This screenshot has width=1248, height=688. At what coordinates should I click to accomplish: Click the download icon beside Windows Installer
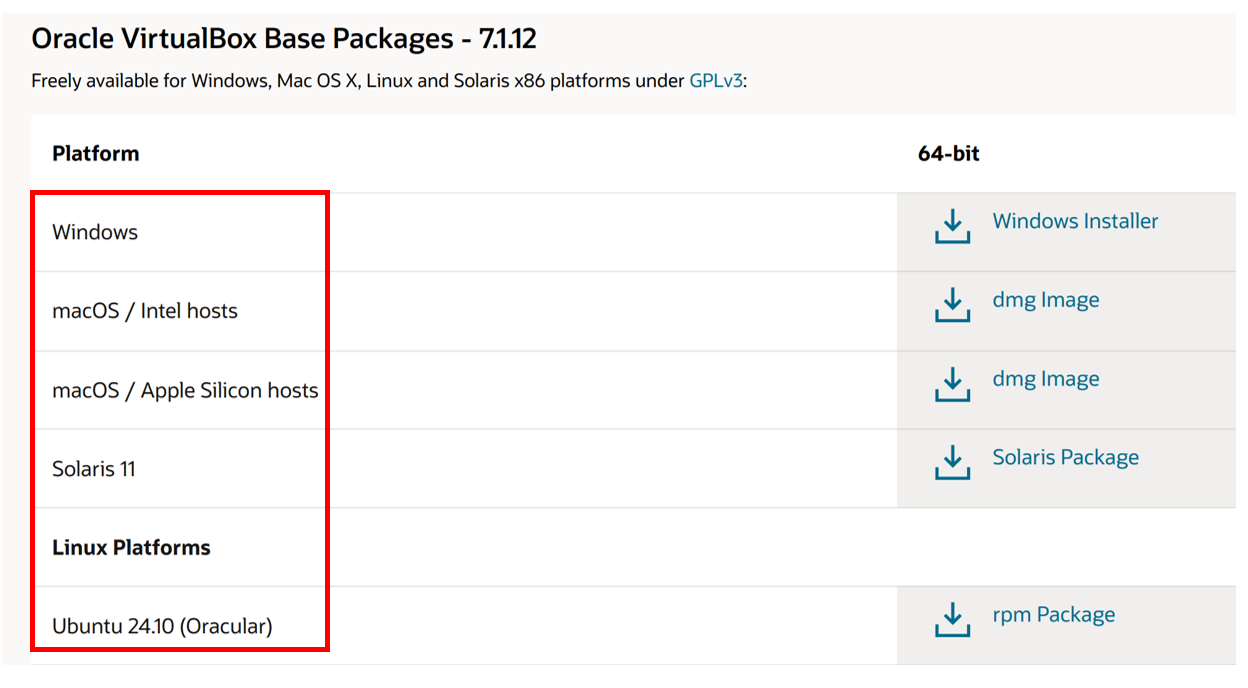[952, 226]
